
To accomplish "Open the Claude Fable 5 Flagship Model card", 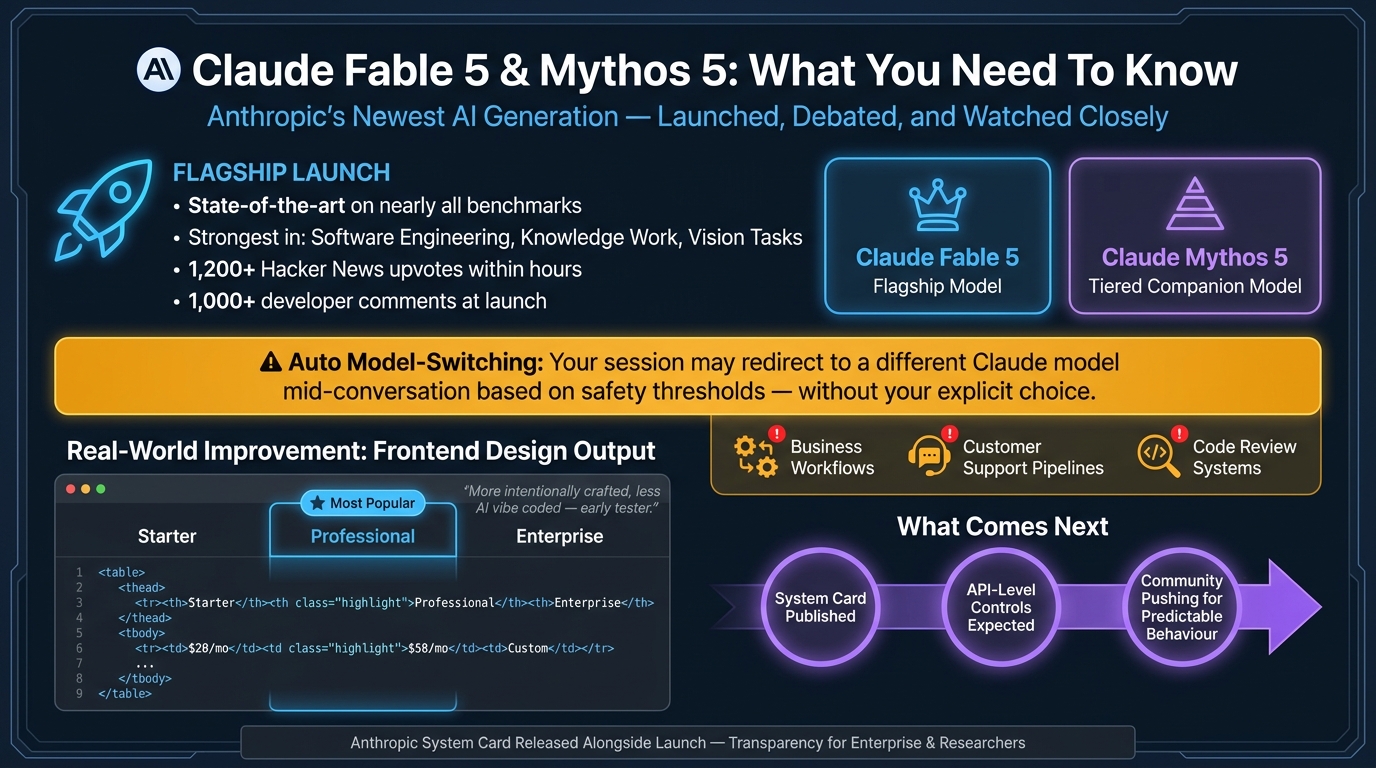I will tap(937, 236).
